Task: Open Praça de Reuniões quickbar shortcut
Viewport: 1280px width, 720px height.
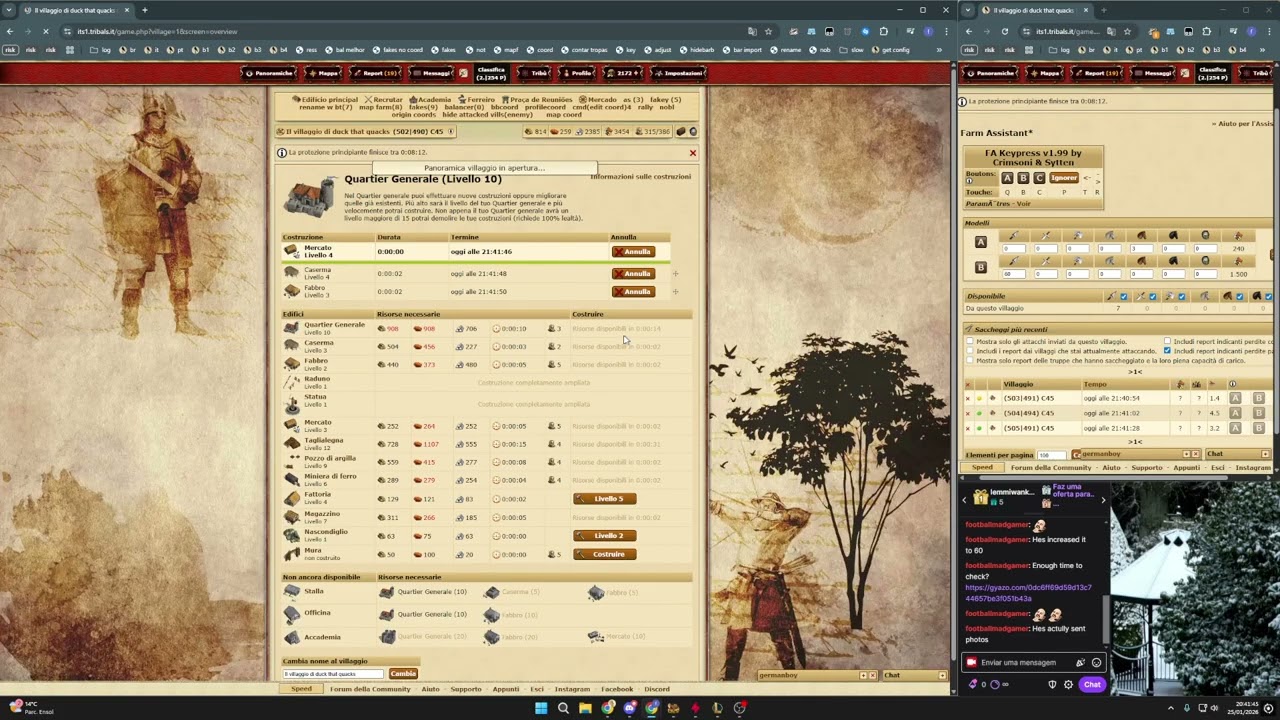Action: pyautogui.click(x=536, y=100)
